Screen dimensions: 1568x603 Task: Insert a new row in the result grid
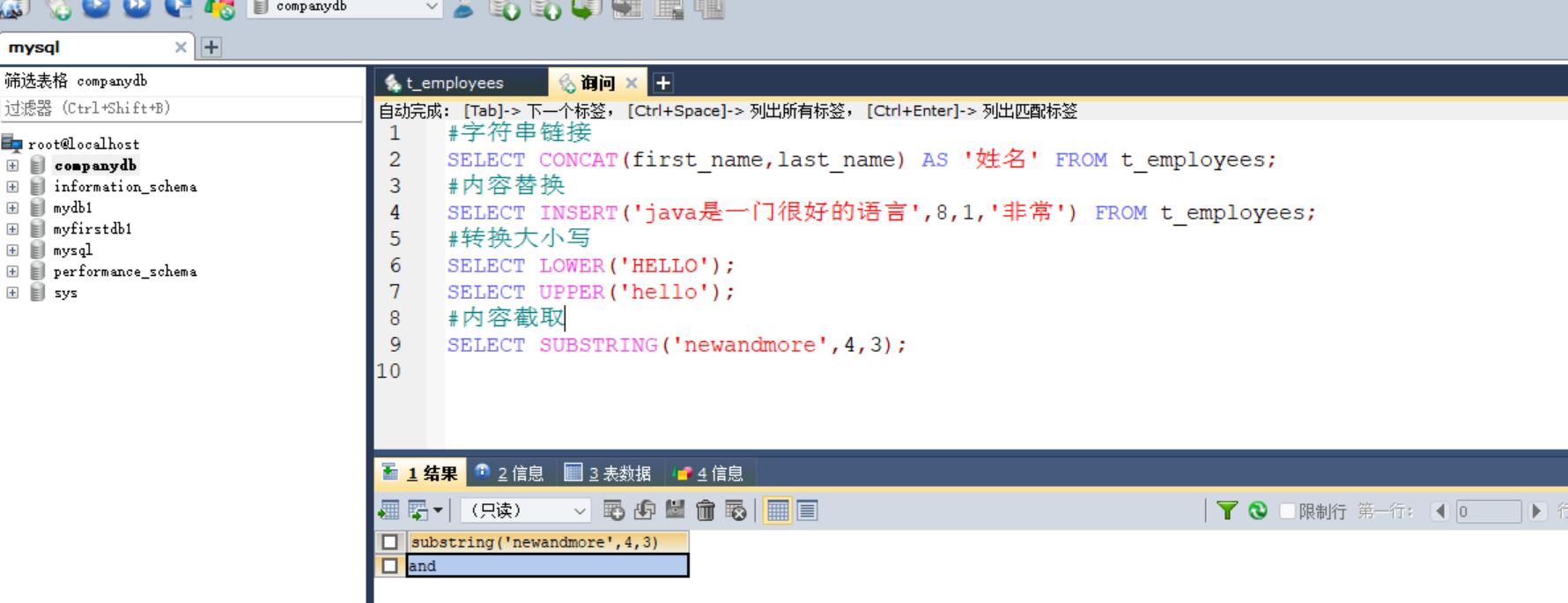614,510
